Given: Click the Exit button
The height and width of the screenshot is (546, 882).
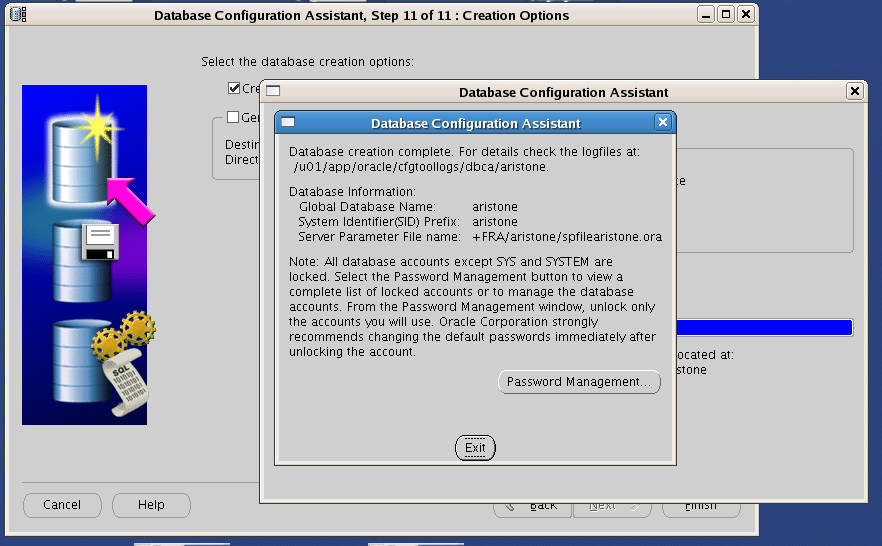Looking at the screenshot, I should [475, 448].
